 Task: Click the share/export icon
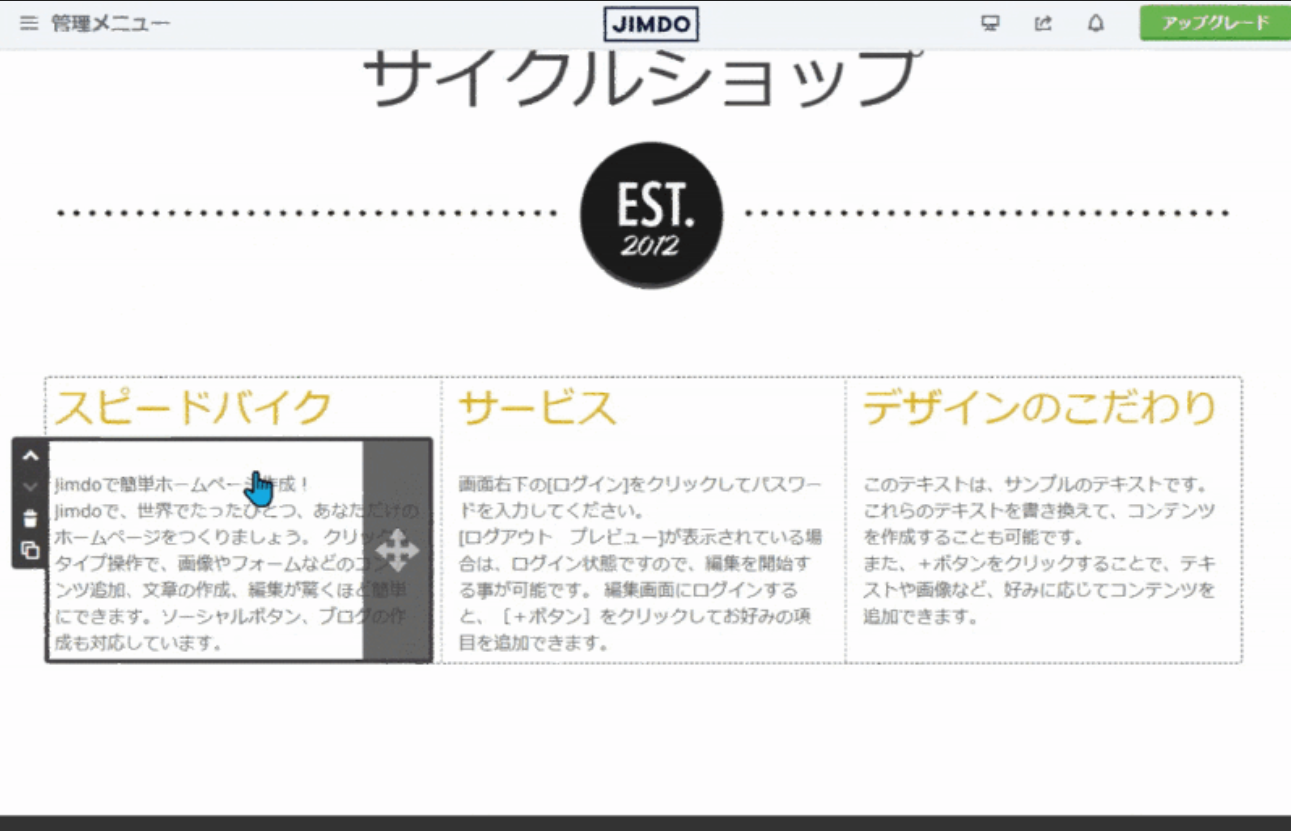[1043, 23]
